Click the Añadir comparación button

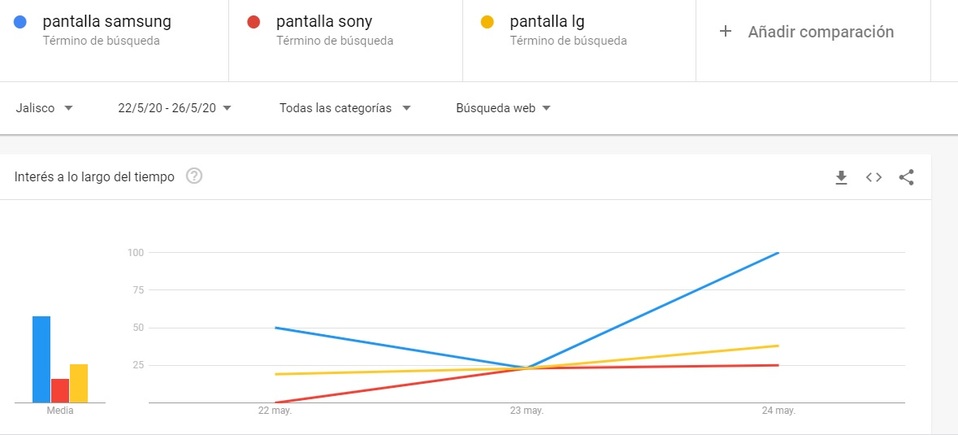[x=820, y=32]
